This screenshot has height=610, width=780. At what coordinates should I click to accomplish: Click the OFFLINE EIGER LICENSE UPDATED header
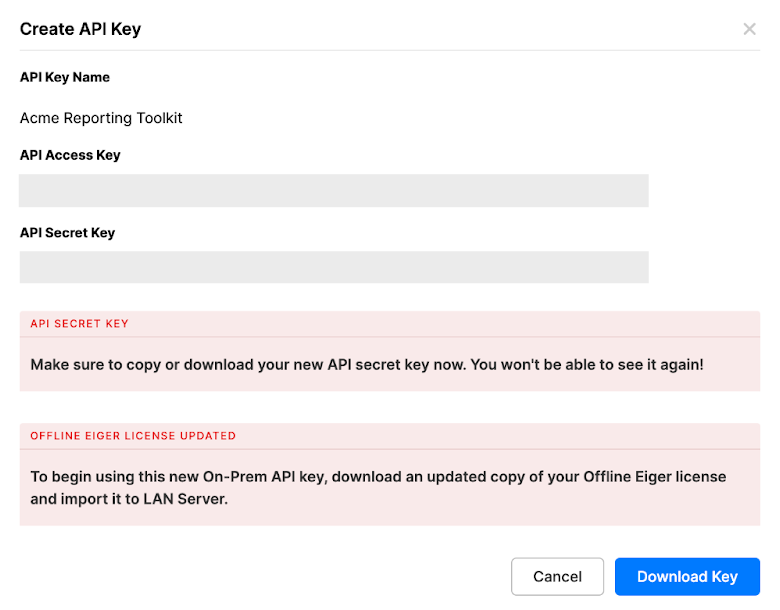tap(133, 436)
